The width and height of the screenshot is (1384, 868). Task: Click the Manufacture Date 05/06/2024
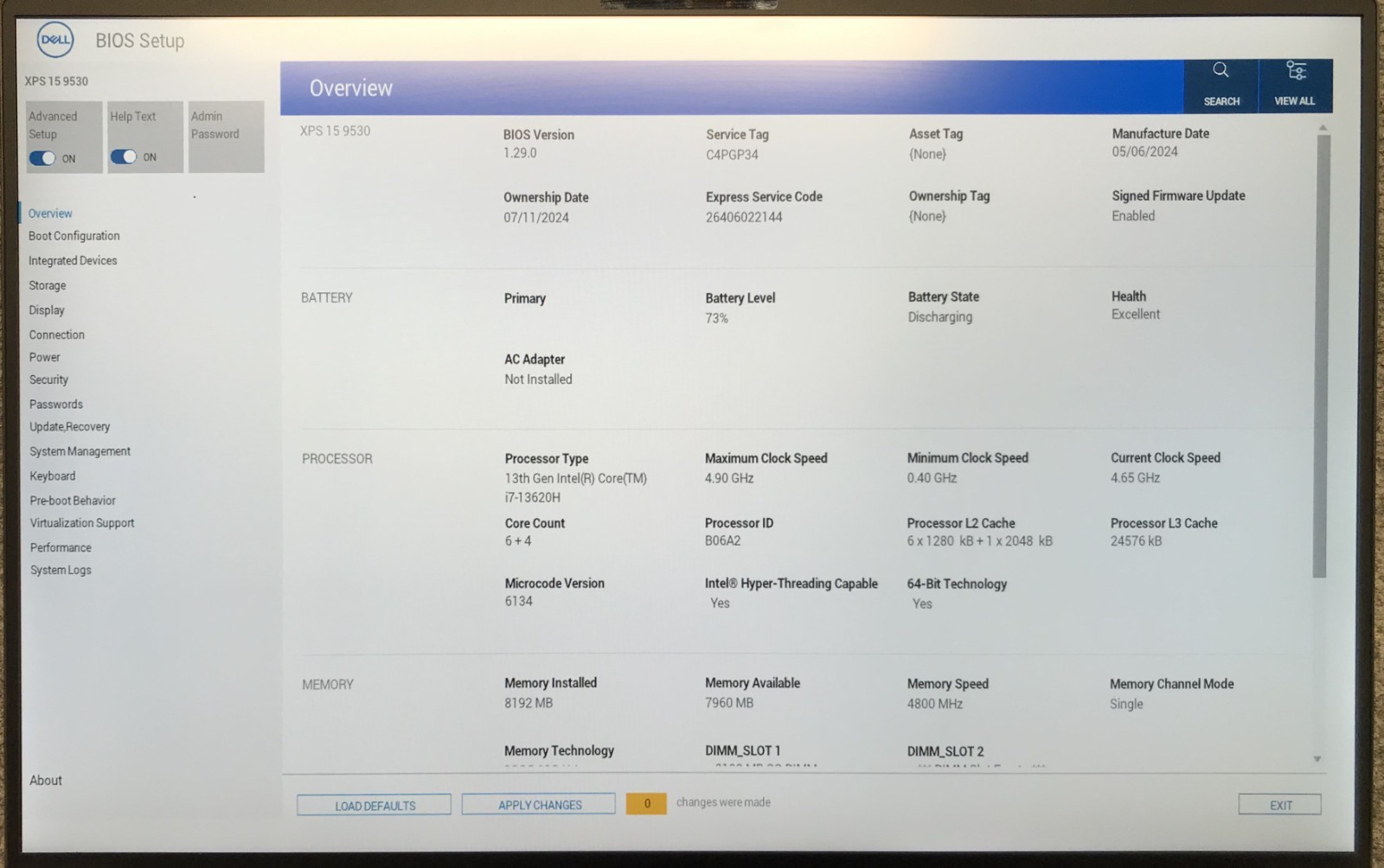(x=1145, y=151)
